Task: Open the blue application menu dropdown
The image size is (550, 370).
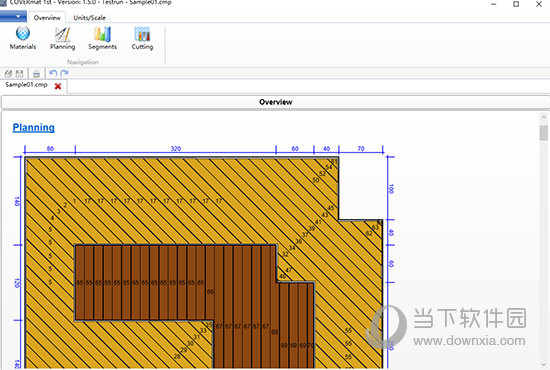Action: 13,16
